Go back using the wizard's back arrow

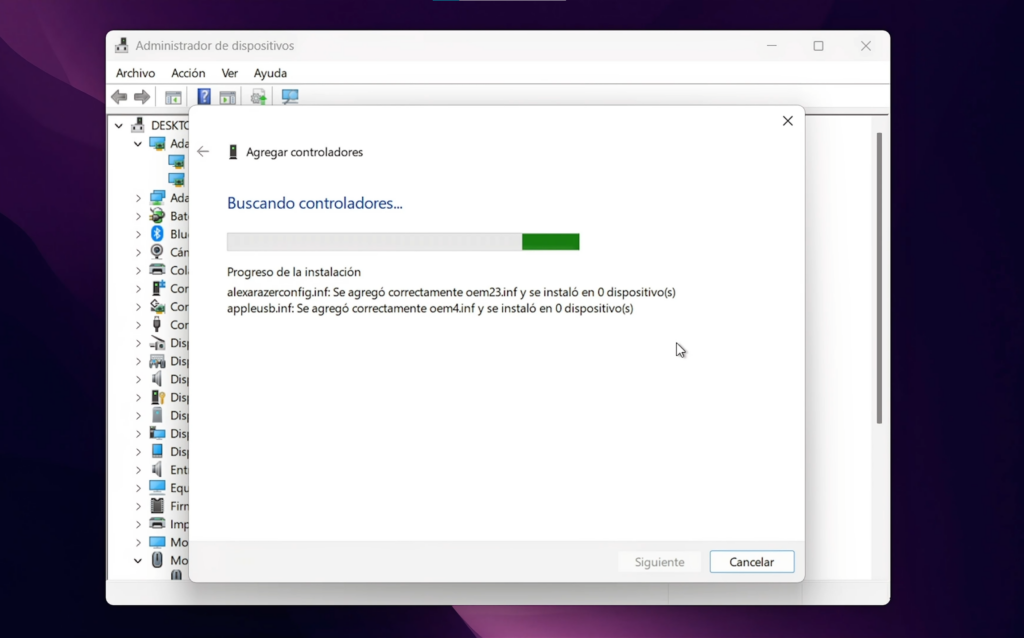(203, 152)
